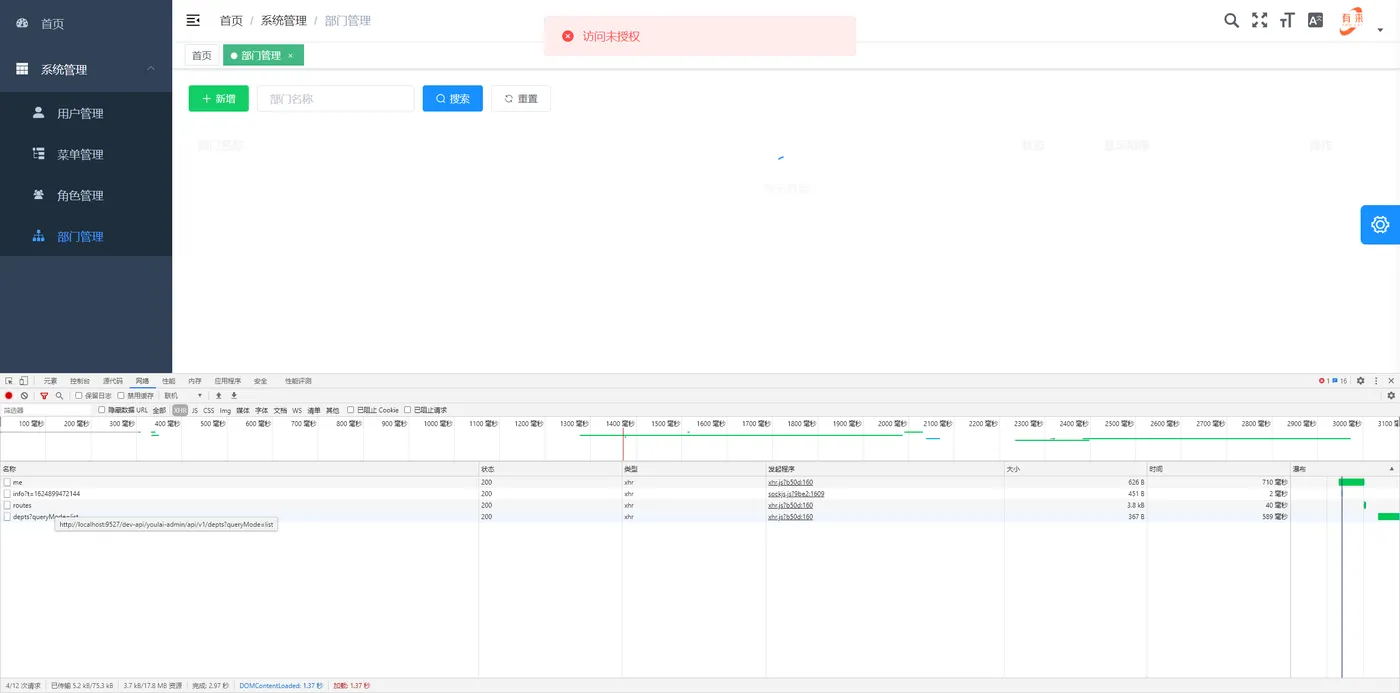Stop network recording with red record icon
Image resolution: width=1400 pixels, height=693 pixels.
(9, 395)
